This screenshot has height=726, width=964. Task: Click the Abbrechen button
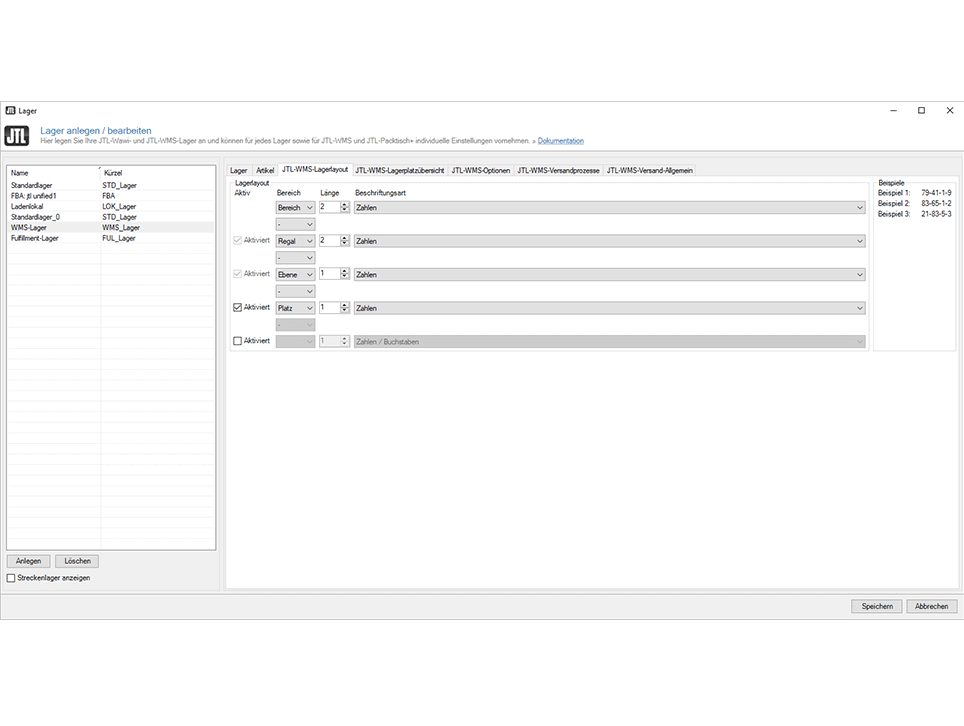pyautogui.click(x=931, y=606)
